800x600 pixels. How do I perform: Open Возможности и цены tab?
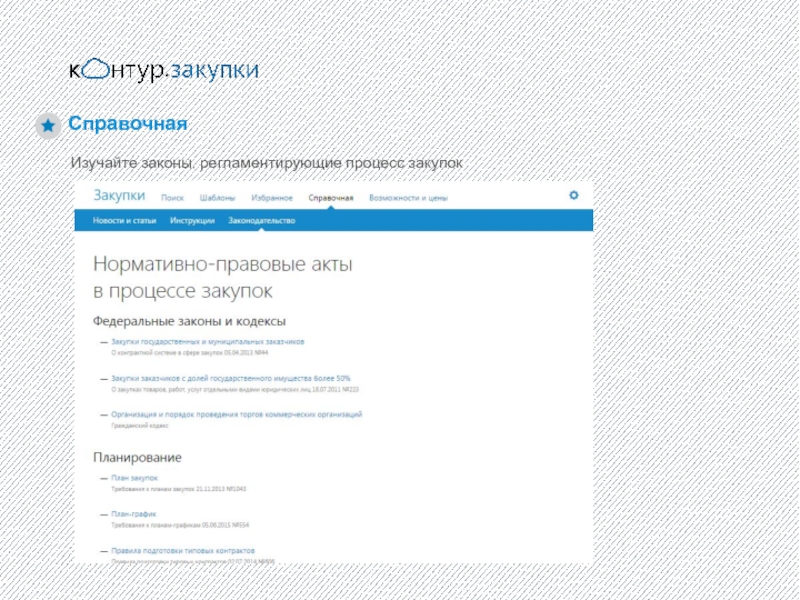click(x=408, y=198)
